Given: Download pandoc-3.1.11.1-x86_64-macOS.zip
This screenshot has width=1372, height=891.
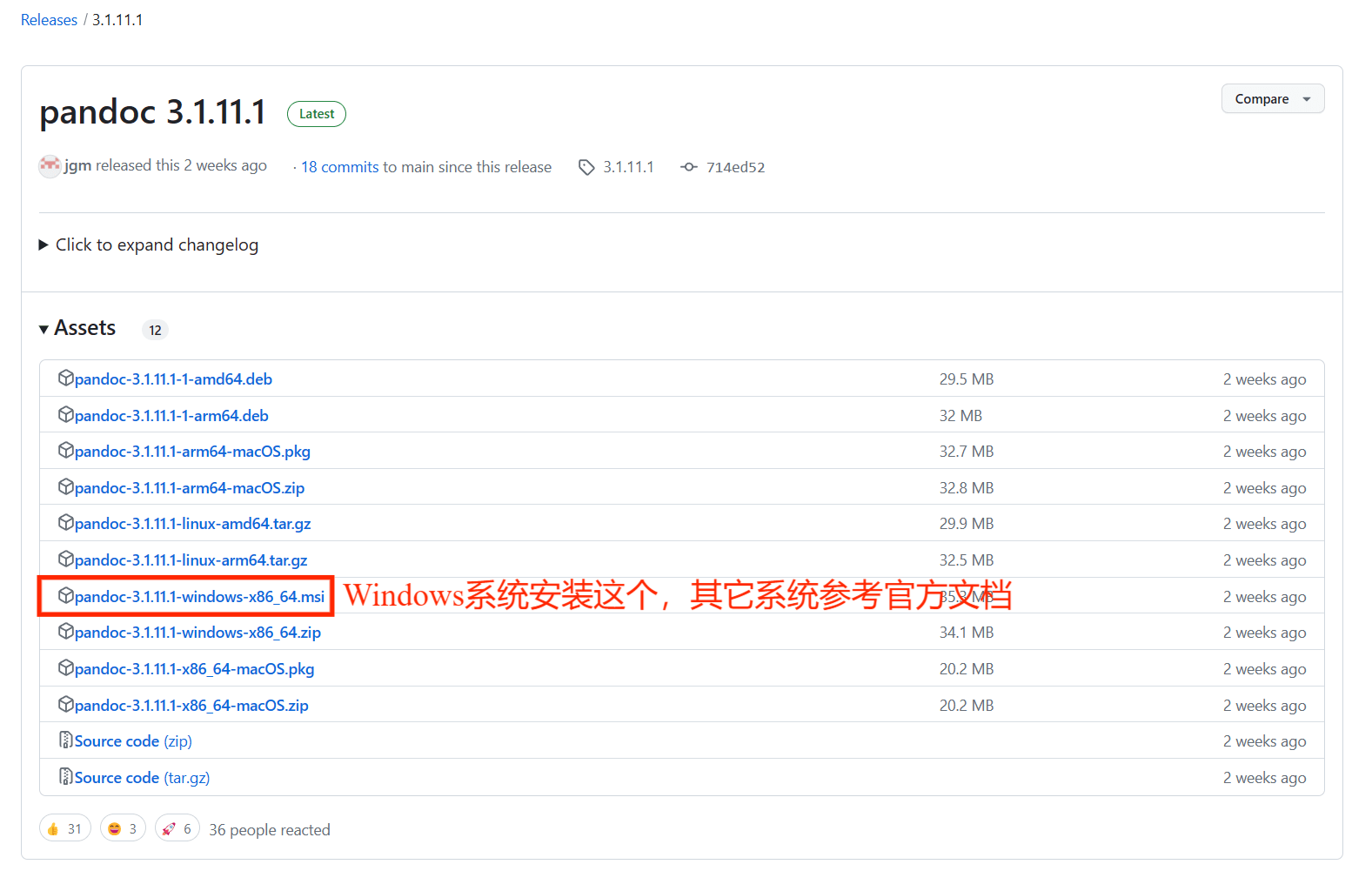Looking at the screenshot, I should tap(191, 706).
